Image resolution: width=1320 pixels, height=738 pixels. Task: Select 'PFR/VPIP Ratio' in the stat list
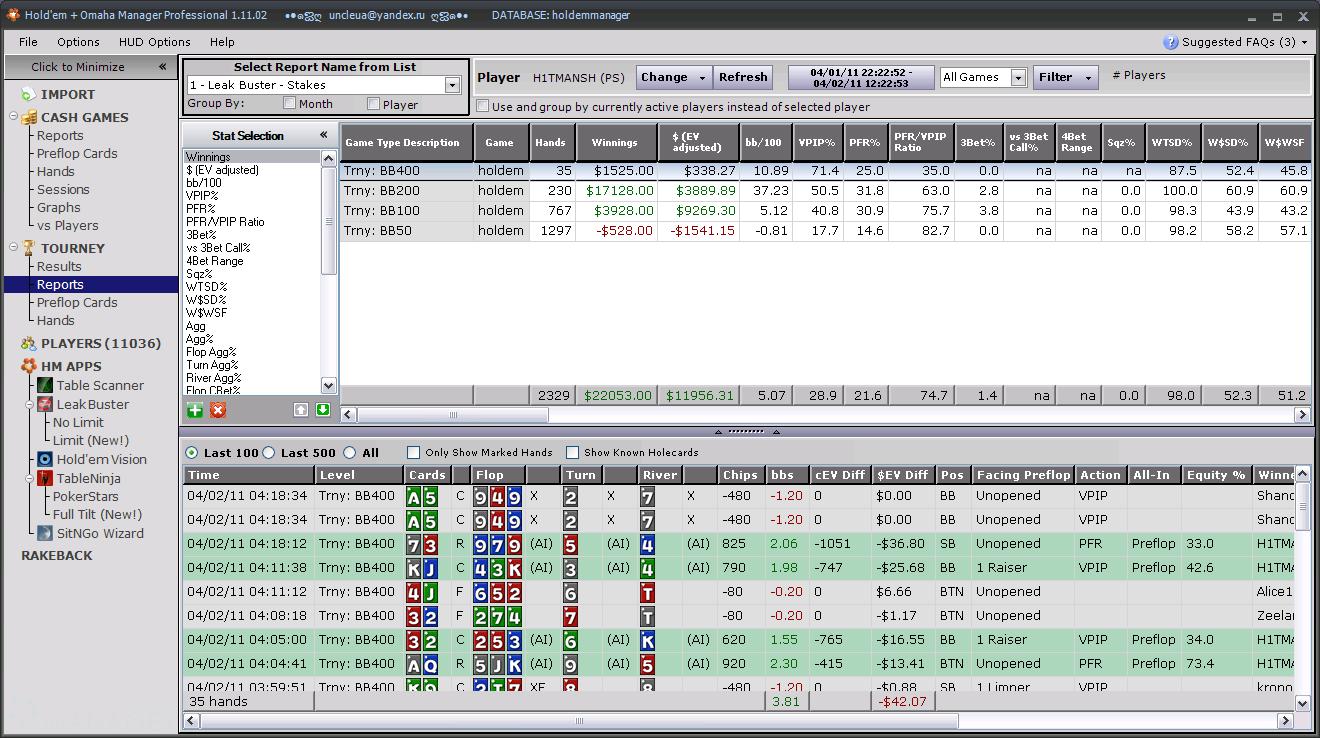(225, 222)
